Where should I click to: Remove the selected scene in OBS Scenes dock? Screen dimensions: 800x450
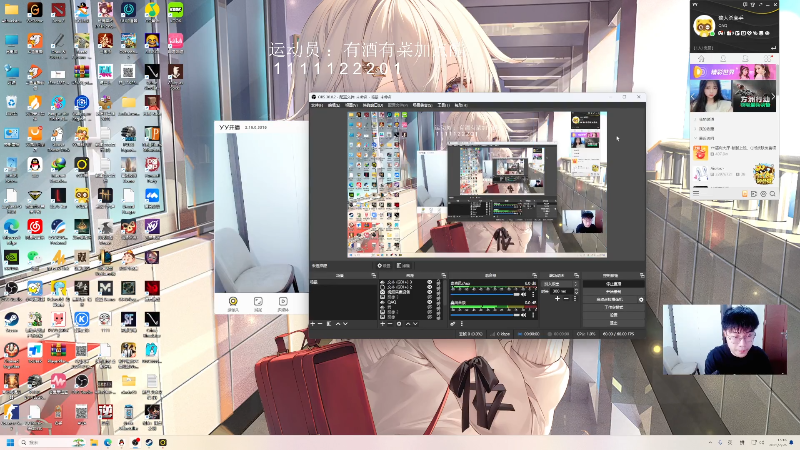tap(320, 324)
